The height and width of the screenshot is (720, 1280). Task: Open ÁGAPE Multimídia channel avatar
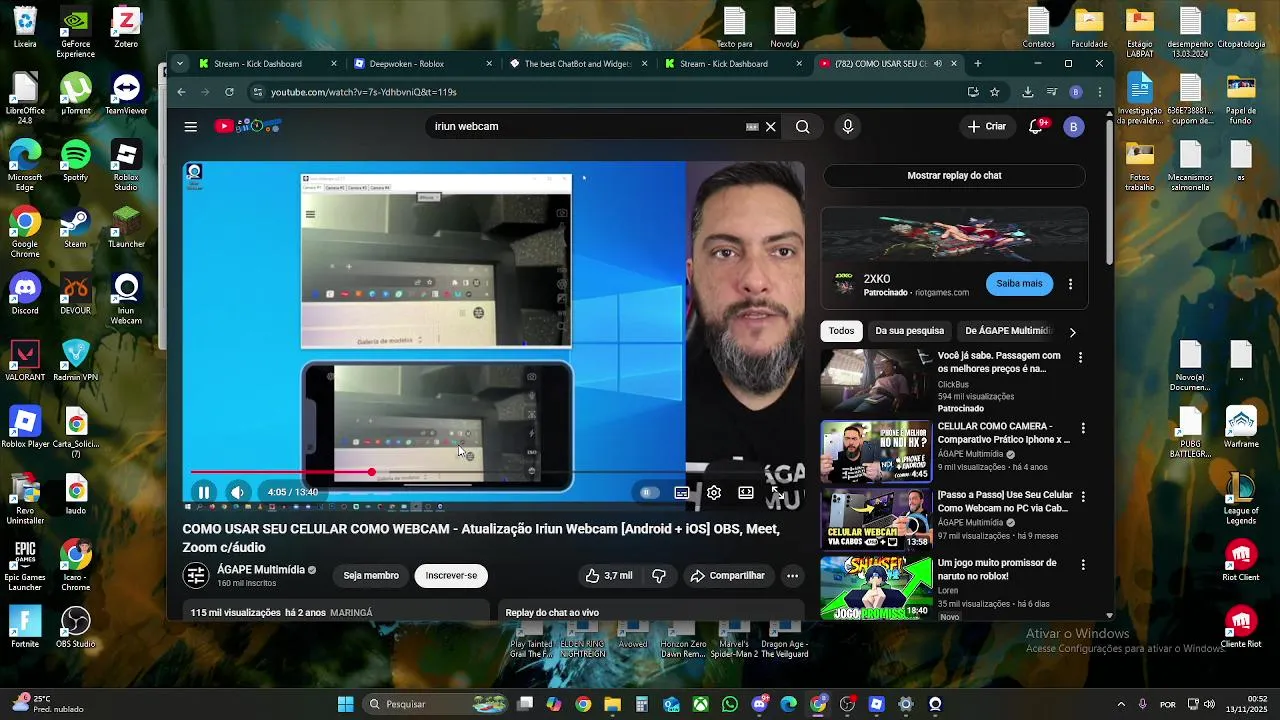point(196,575)
